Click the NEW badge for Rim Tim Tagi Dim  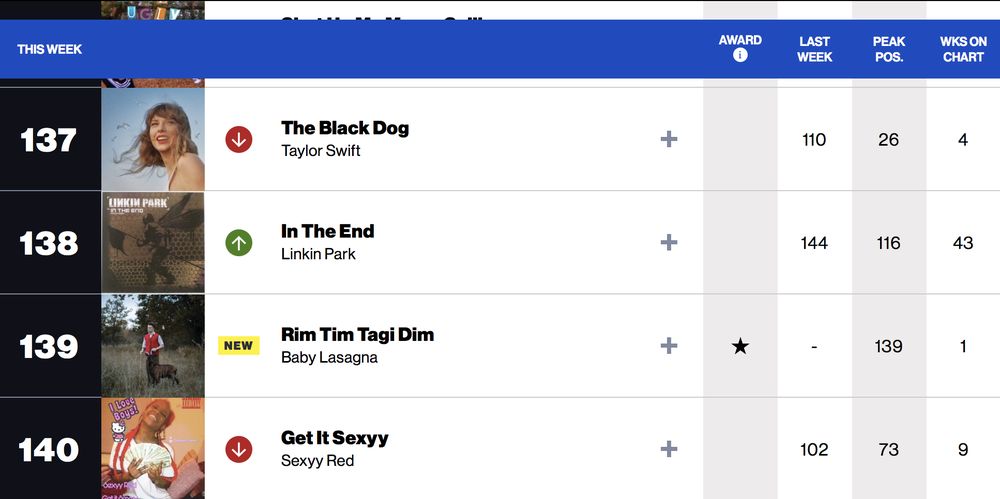point(238,346)
